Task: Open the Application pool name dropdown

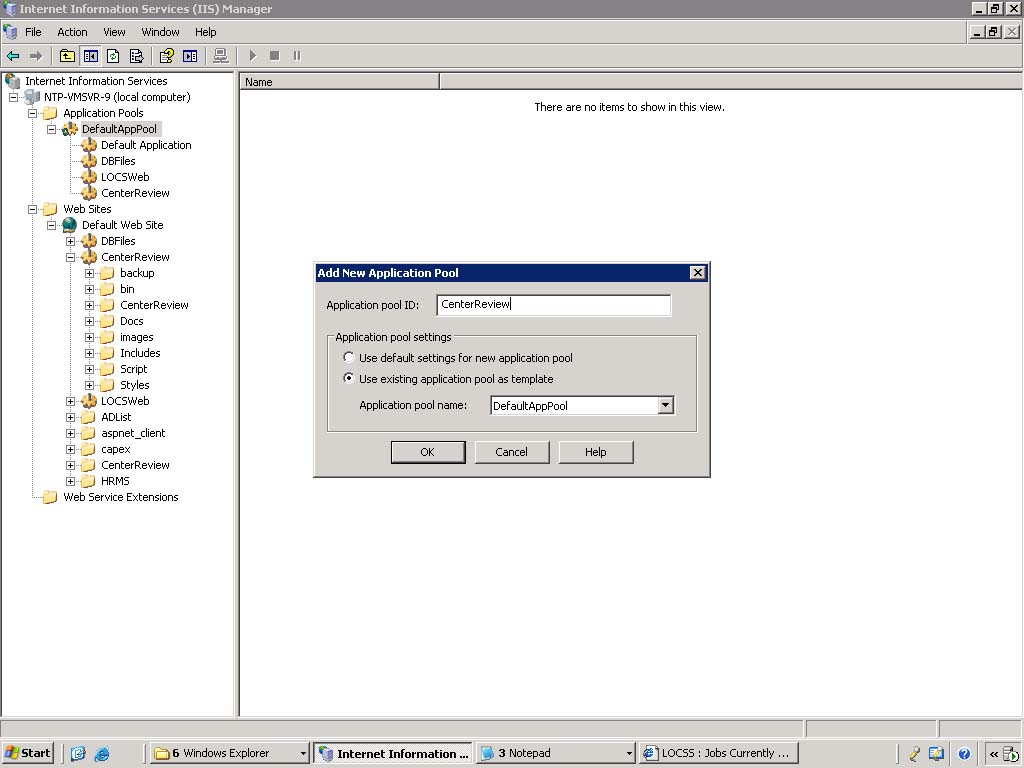Action: [665, 406]
